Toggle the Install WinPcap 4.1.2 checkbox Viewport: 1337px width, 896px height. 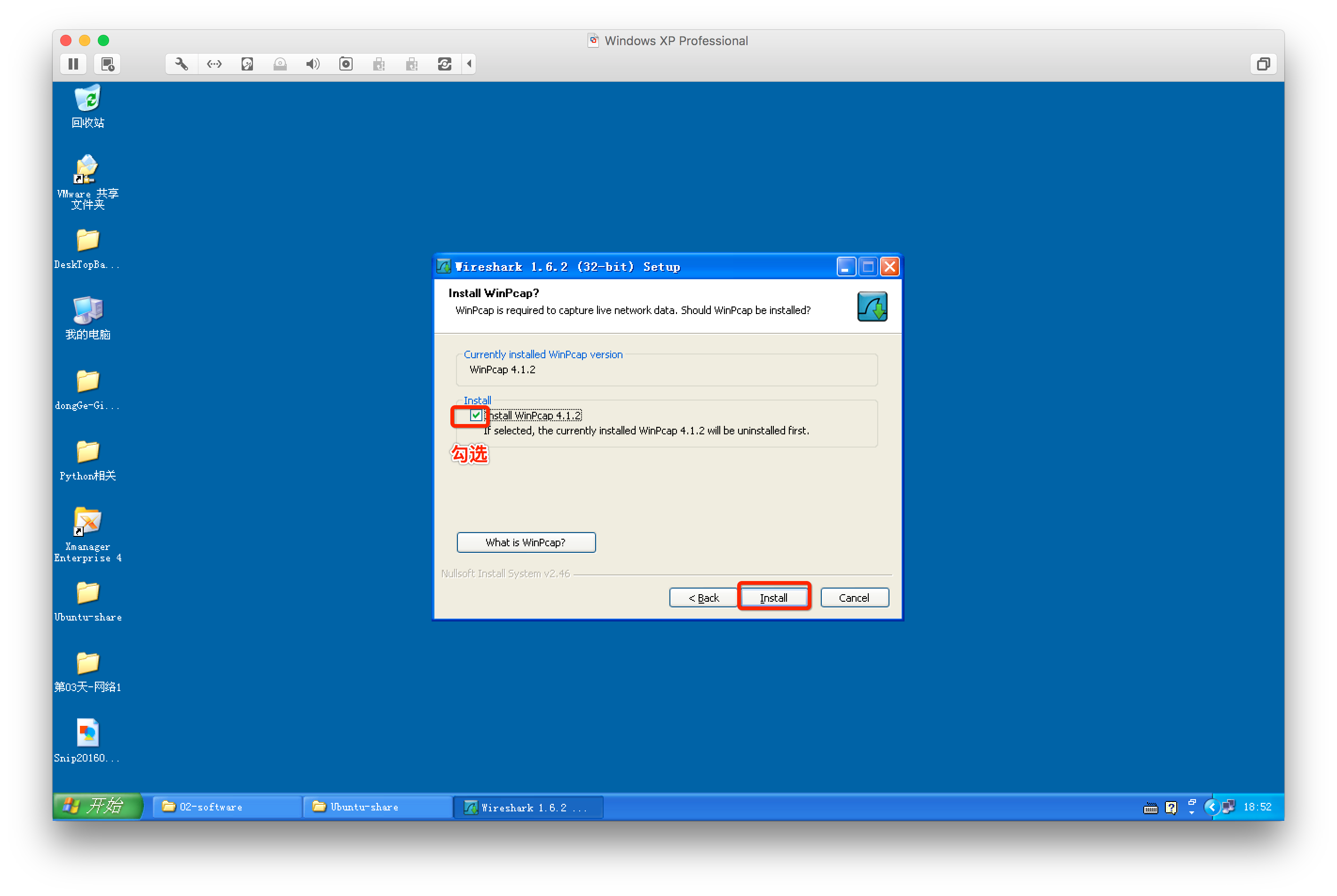pyautogui.click(x=476, y=416)
